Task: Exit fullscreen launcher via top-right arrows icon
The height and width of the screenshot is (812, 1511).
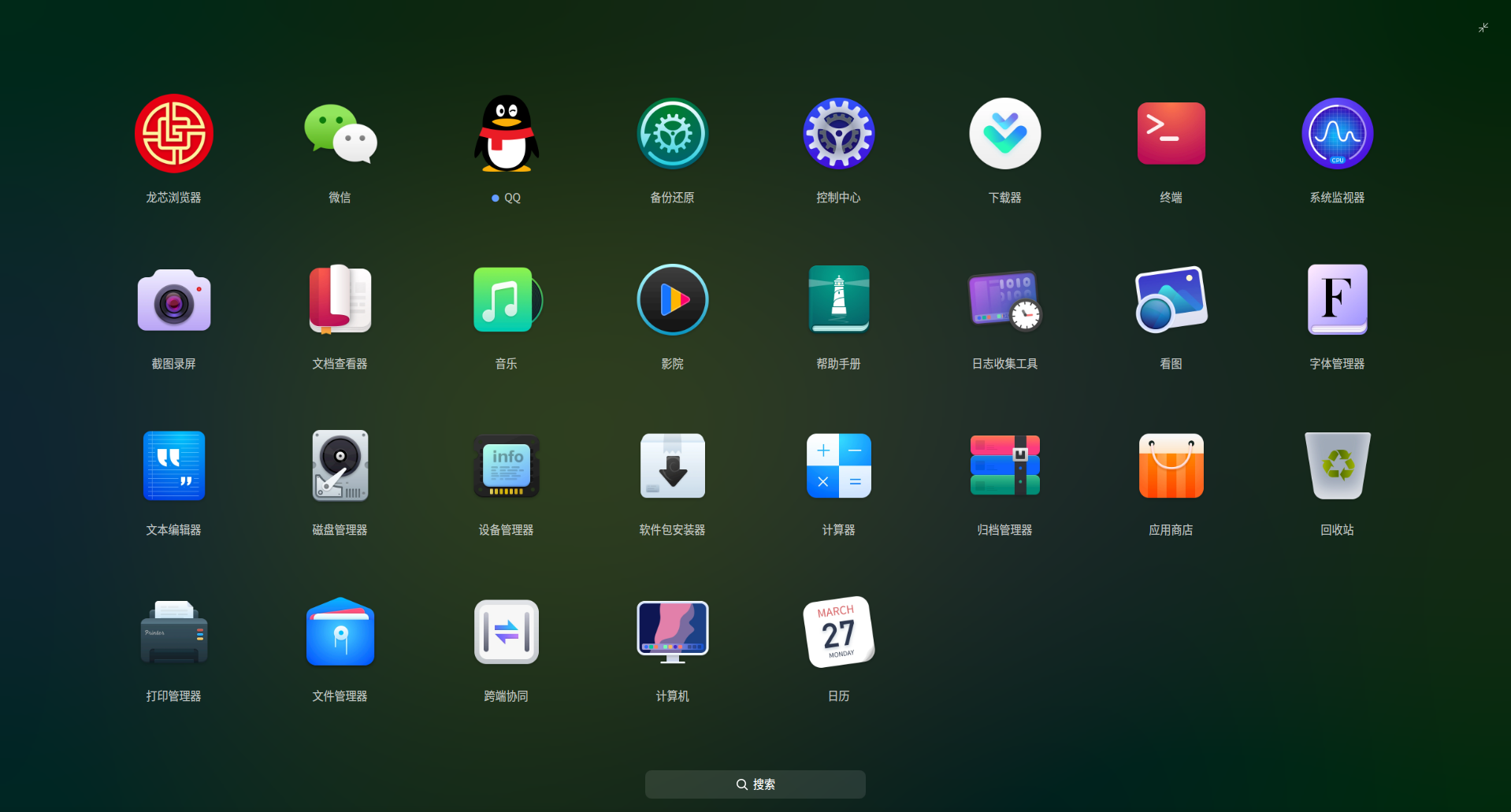Action: click(x=1483, y=28)
